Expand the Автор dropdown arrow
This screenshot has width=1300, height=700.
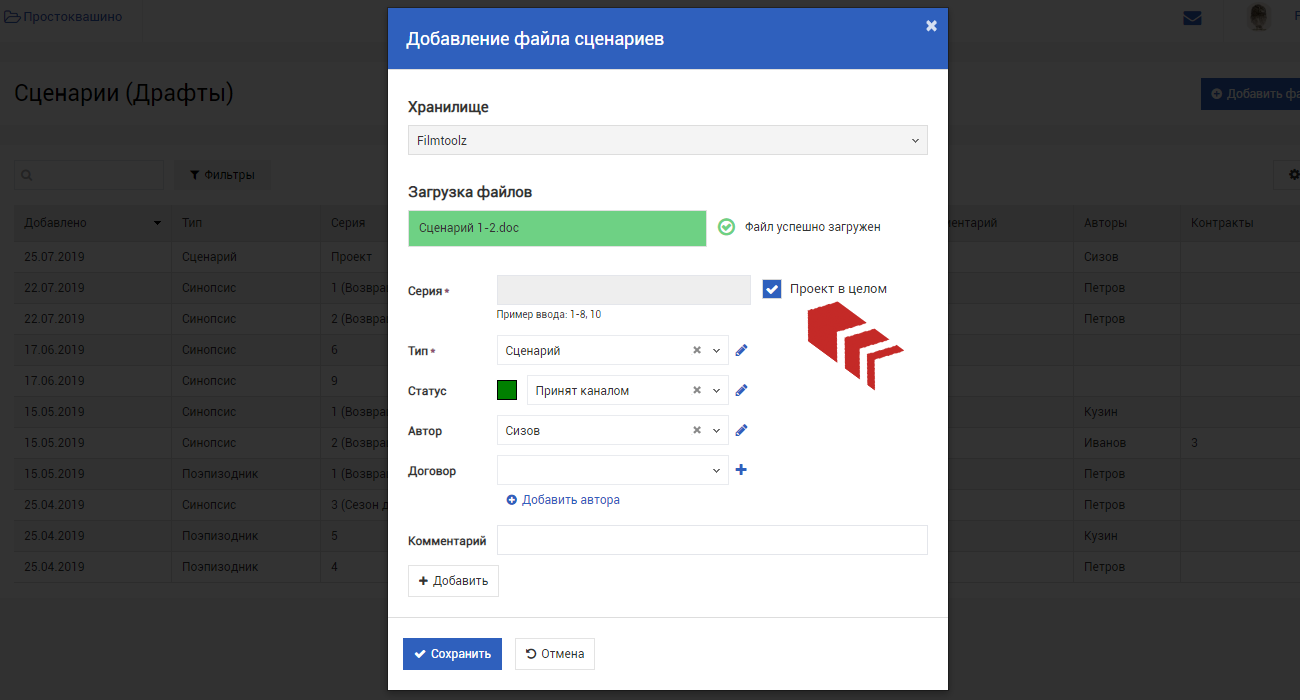pos(716,431)
